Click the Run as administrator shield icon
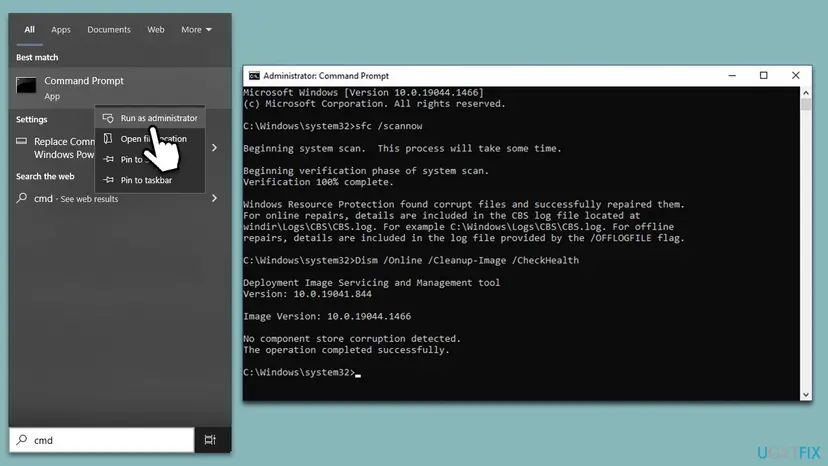 click(x=108, y=118)
